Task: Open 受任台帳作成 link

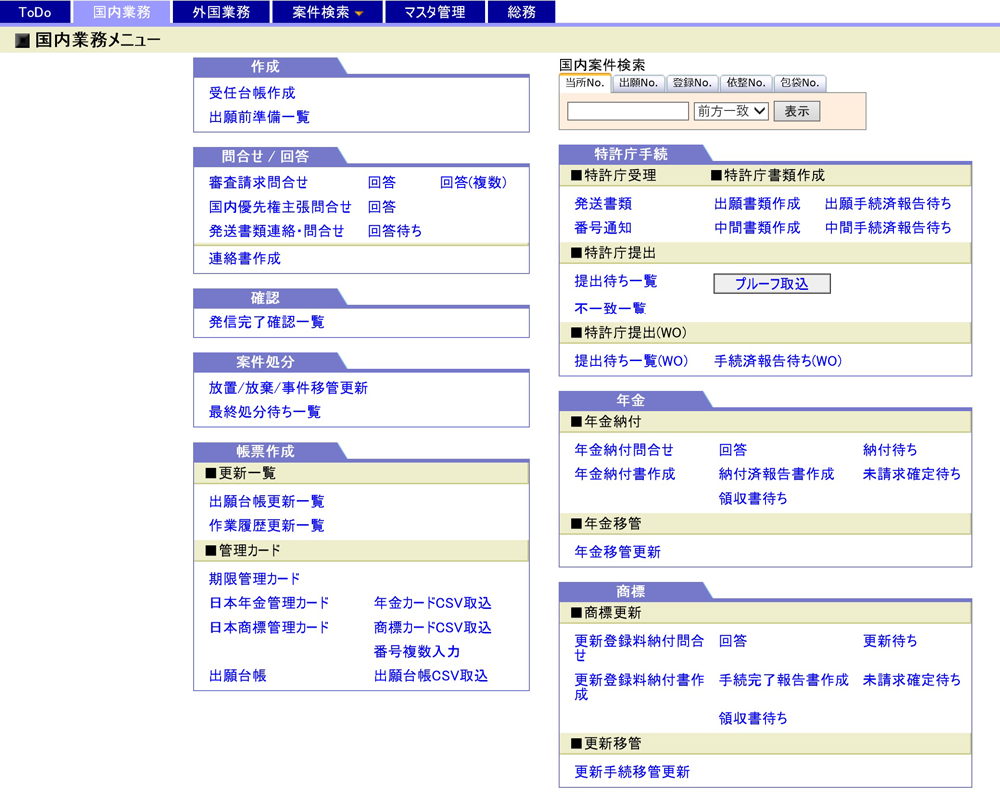Action: point(252,93)
